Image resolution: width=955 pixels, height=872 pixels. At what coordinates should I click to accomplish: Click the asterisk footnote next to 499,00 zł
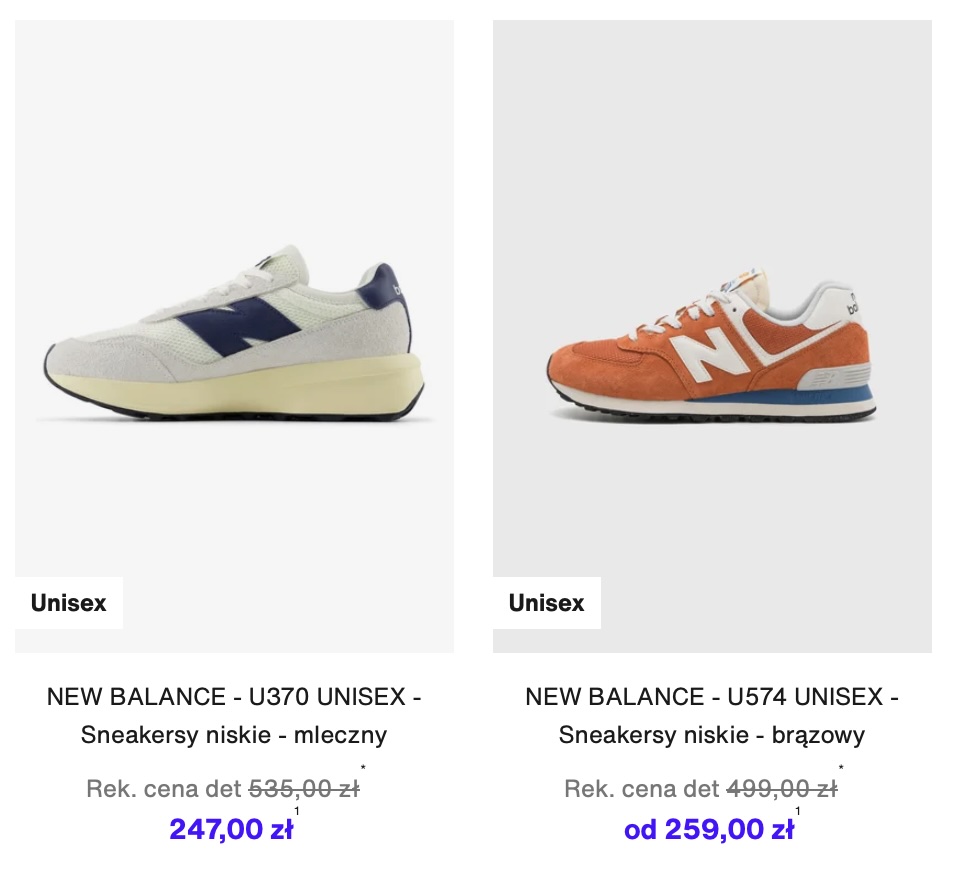(841, 768)
